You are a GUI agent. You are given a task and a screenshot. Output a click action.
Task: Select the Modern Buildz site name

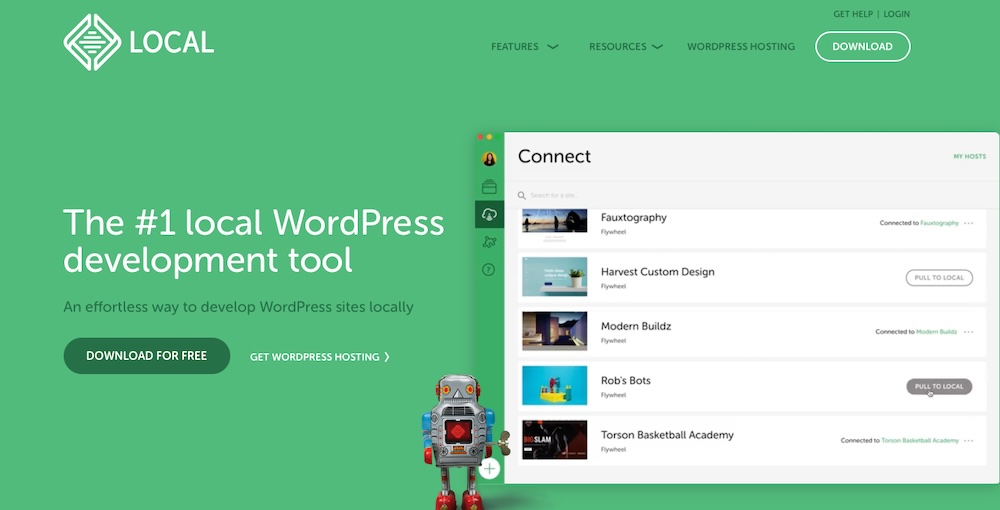(636, 326)
